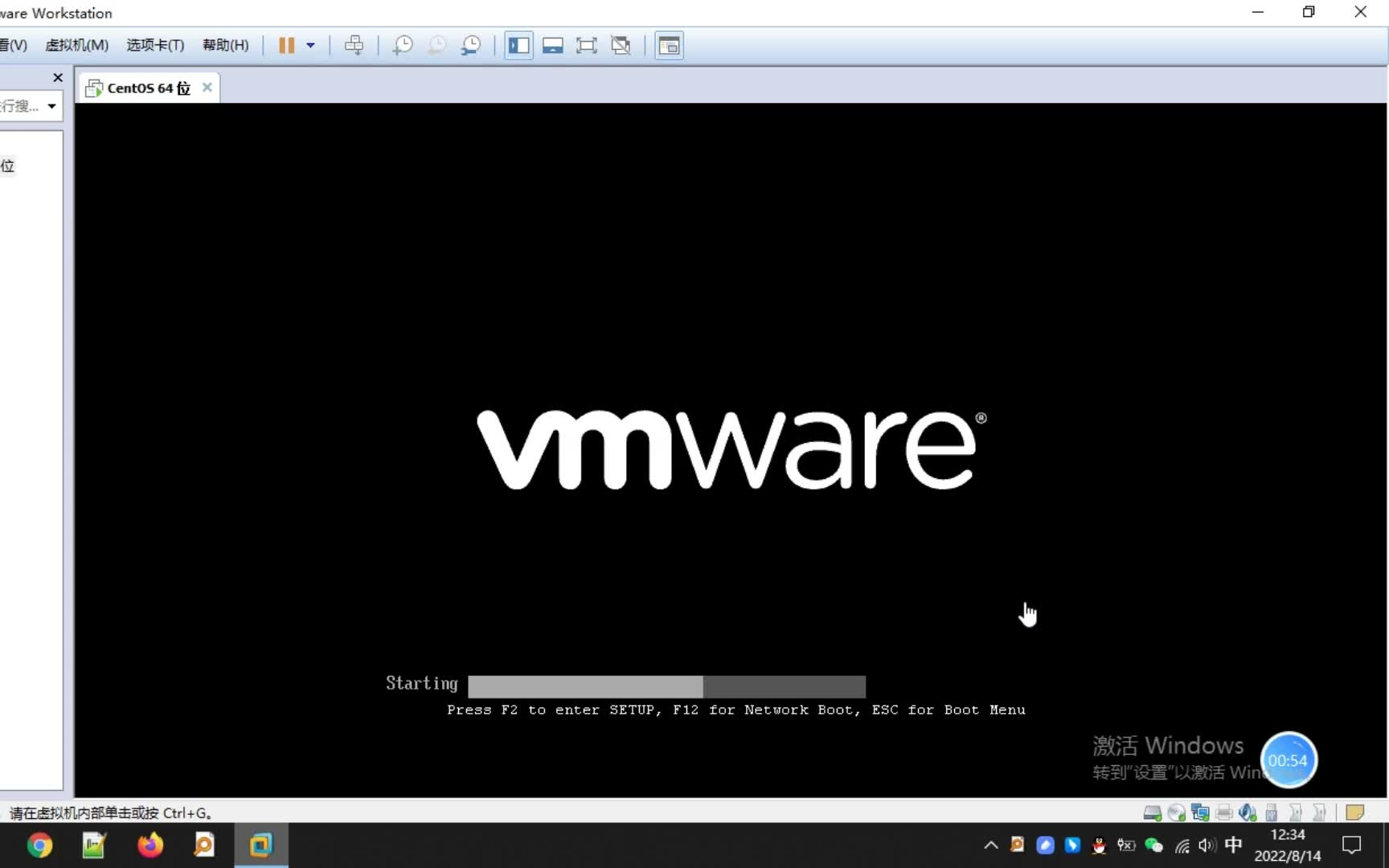Screen dimensions: 1389x868
Task: Open the green notepad app on taskbar
Action: pos(94,845)
